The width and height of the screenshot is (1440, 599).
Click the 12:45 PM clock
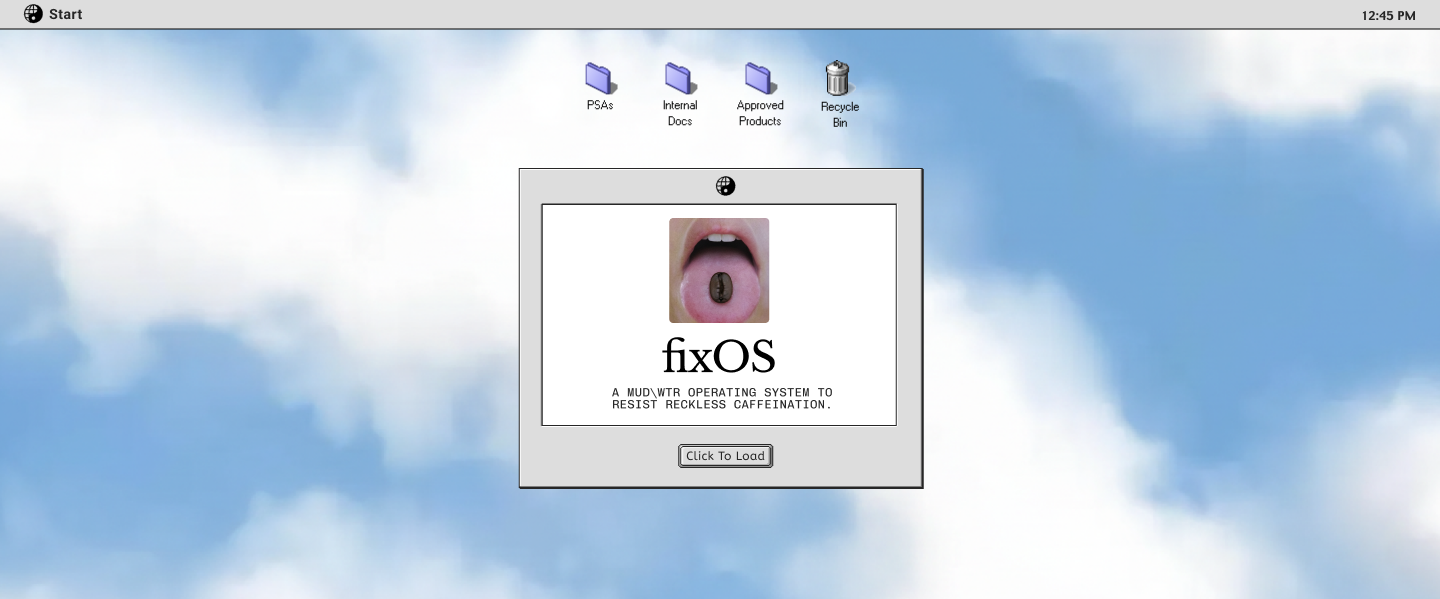click(1388, 15)
